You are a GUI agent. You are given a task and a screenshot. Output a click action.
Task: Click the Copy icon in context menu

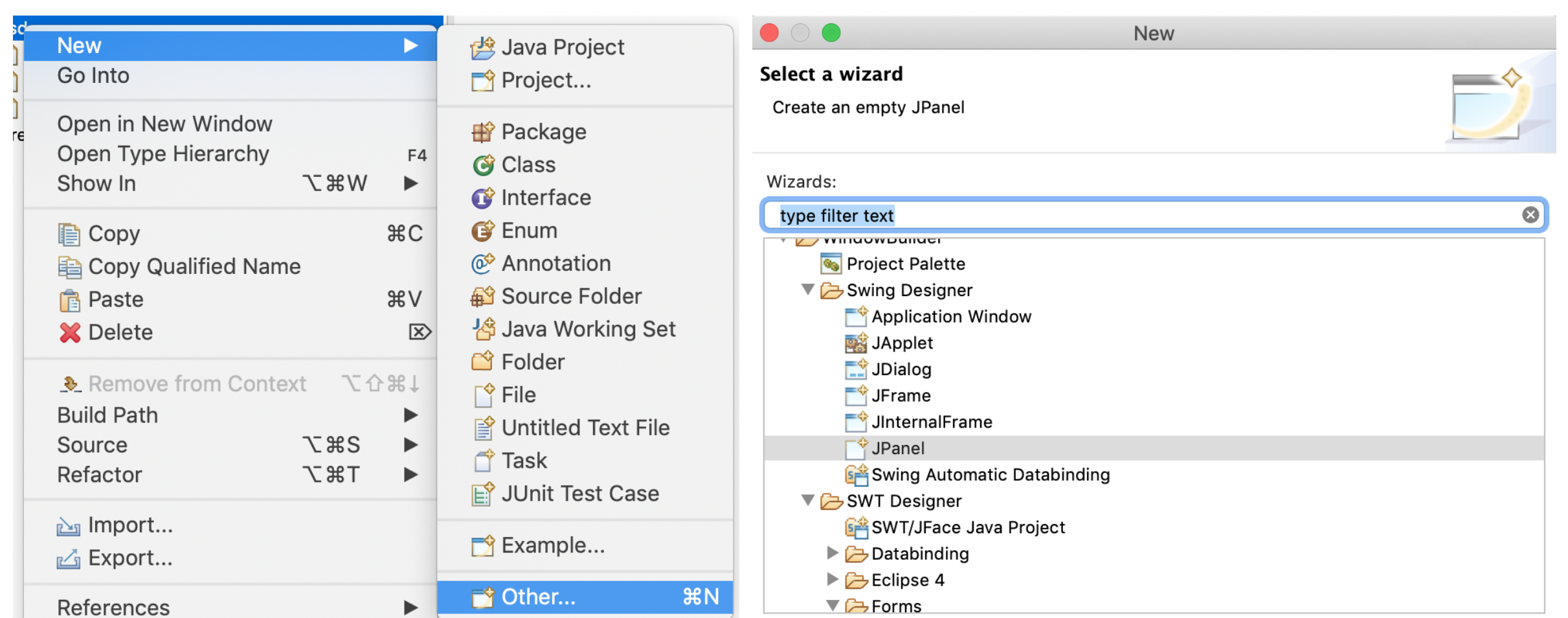pyautogui.click(x=69, y=234)
